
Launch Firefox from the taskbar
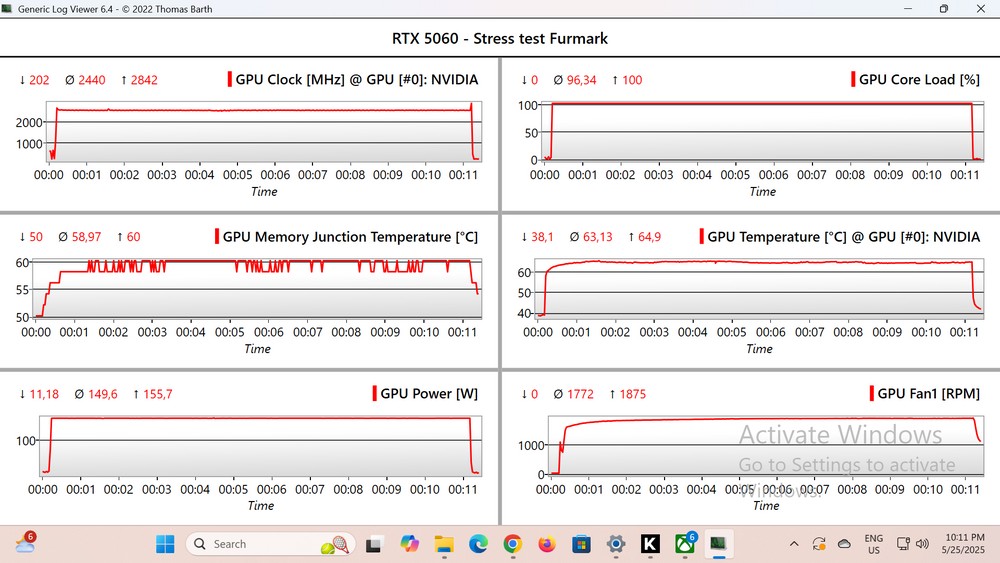pos(546,544)
